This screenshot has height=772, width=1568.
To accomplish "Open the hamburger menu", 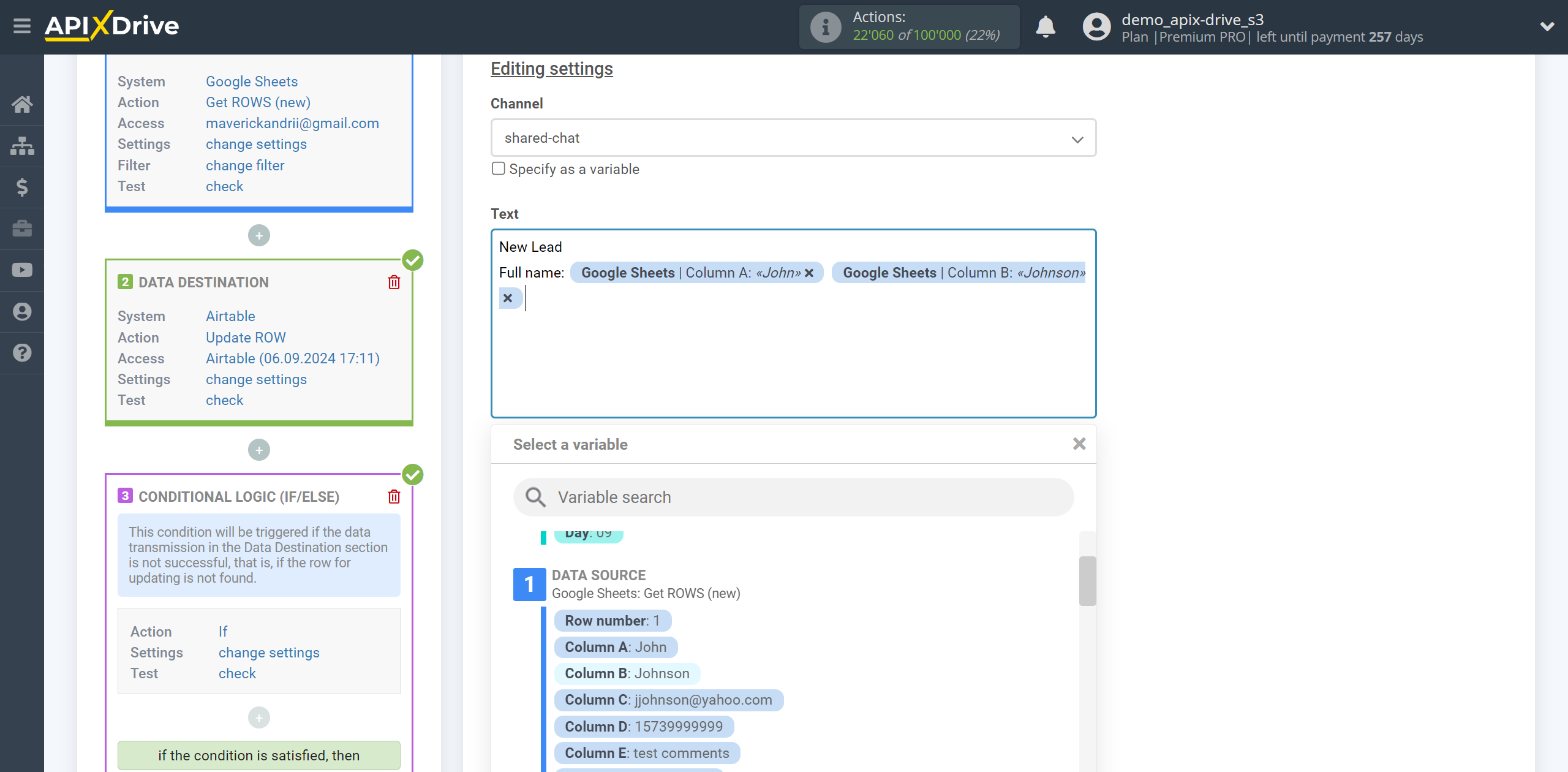I will 22,26.
